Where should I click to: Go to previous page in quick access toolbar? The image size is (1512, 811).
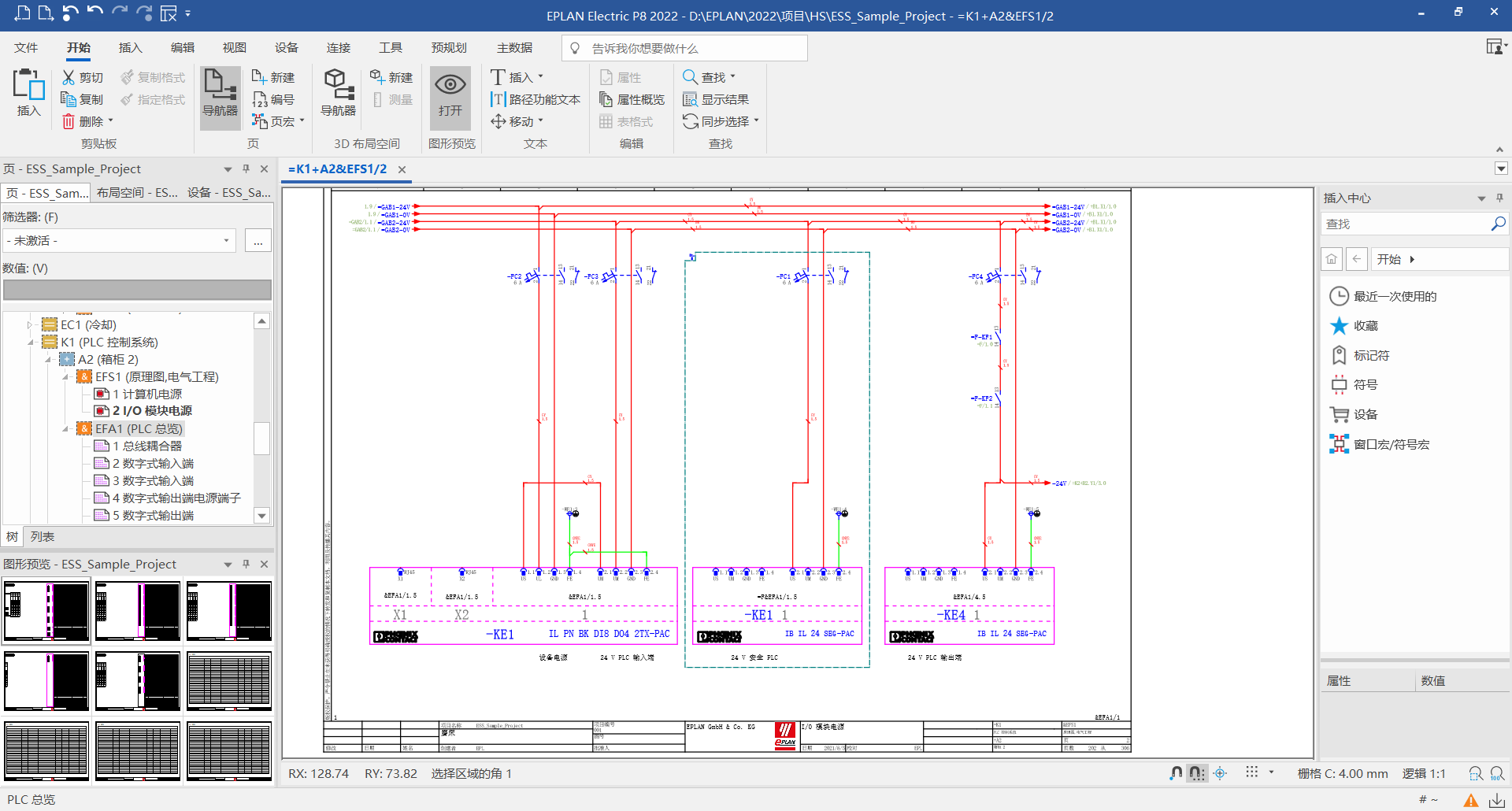(x=23, y=13)
